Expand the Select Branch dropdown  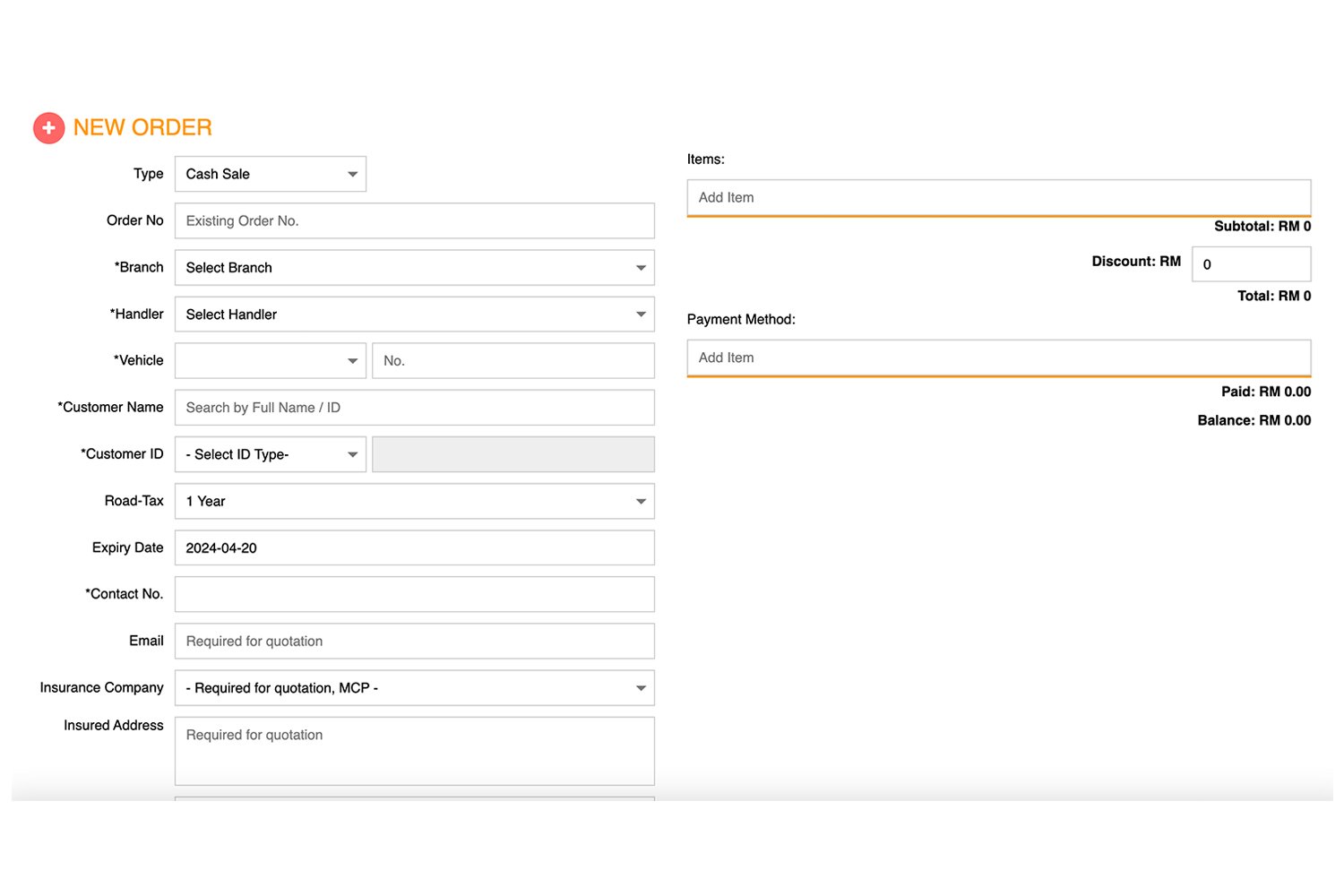click(414, 268)
